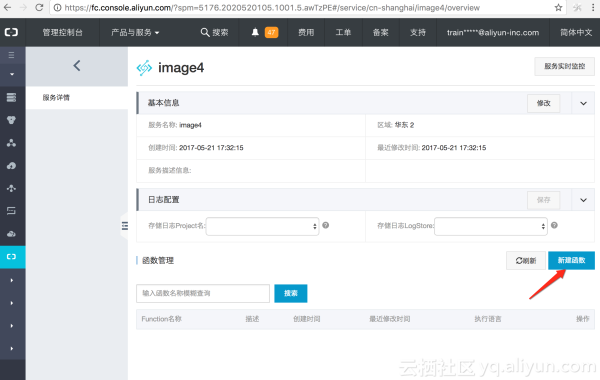Open the 产品与服务 dropdown menu
The image size is (600, 380).
[x=135, y=33]
